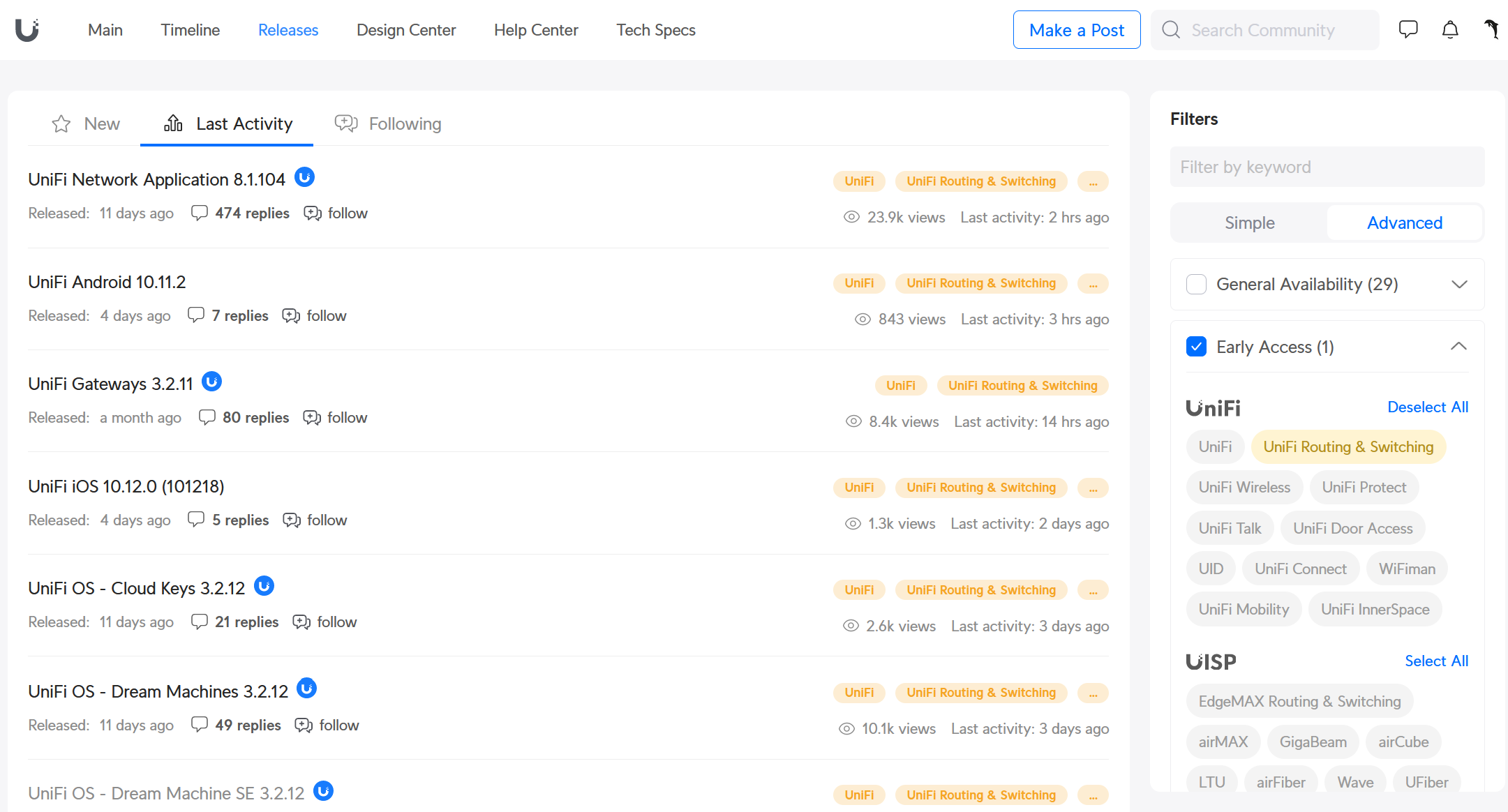Click views eye icon for UniFi Gateways 3.2.11
The height and width of the screenshot is (812, 1508).
853,421
